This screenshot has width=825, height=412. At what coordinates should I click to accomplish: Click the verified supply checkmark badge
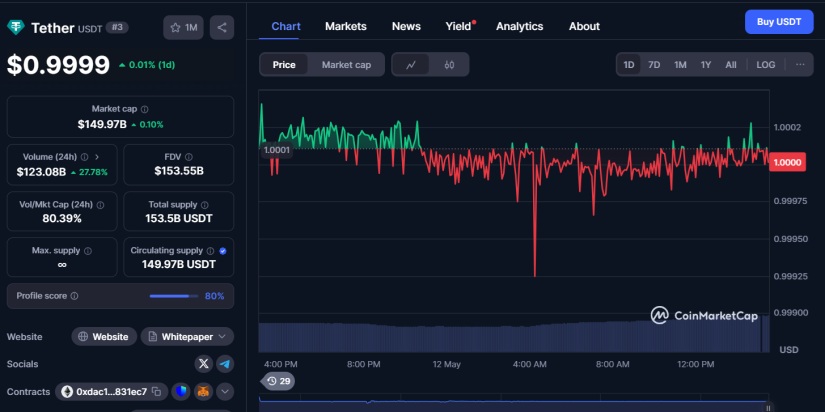[x=223, y=251]
